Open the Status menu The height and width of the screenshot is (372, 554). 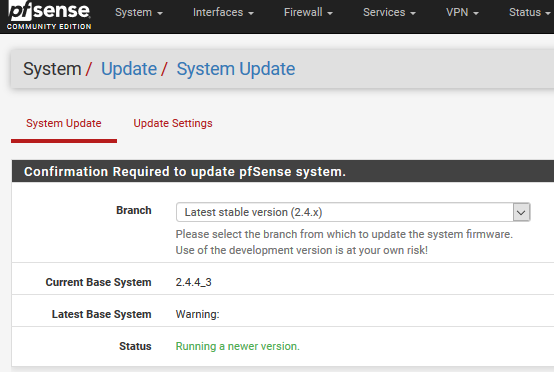(x=530, y=12)
